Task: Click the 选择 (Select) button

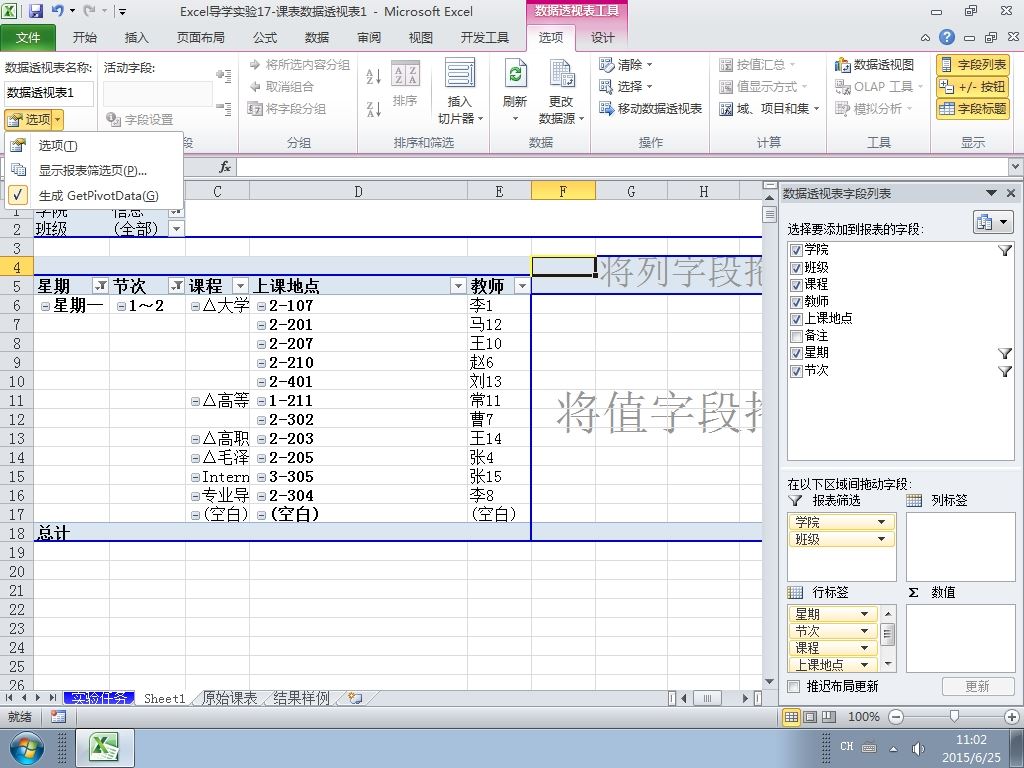Action: click(x=626, y=86)
